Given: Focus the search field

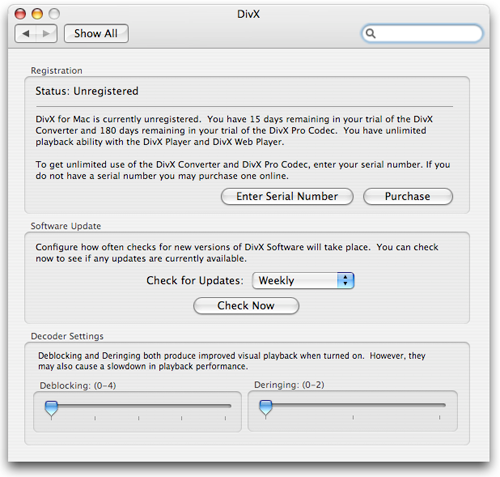Looking at the screenshot, I should click(x=422, y=33).
